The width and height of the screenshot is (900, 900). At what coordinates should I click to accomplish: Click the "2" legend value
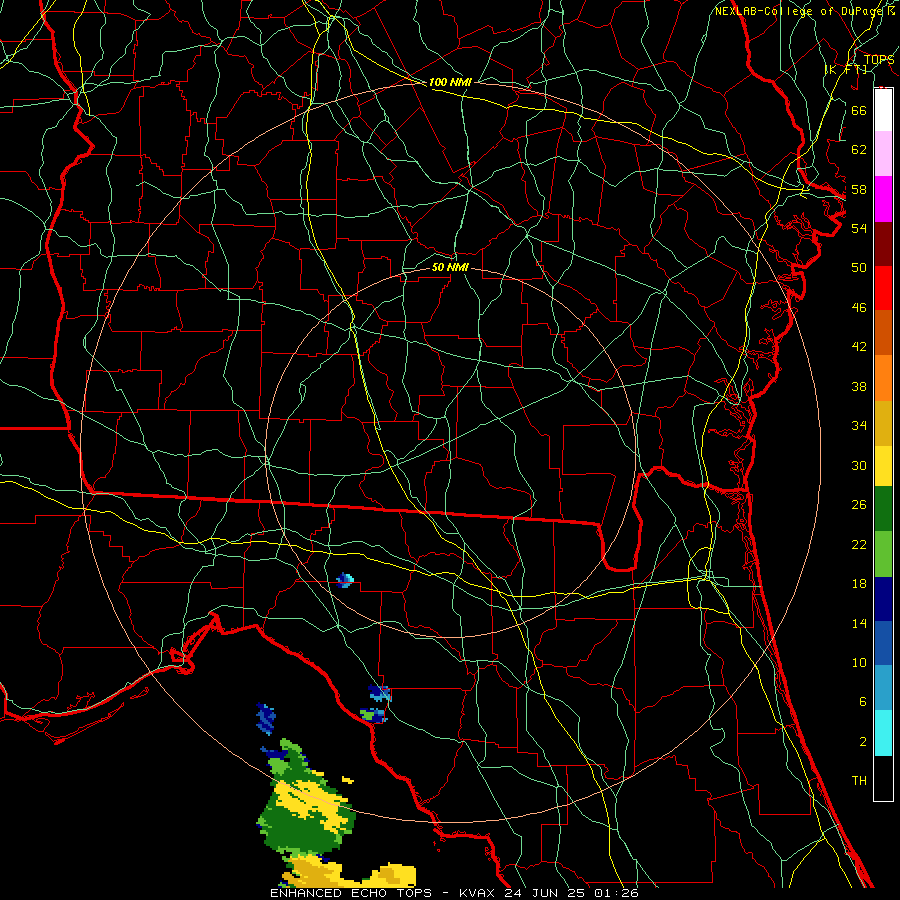[x=862, y=742]
